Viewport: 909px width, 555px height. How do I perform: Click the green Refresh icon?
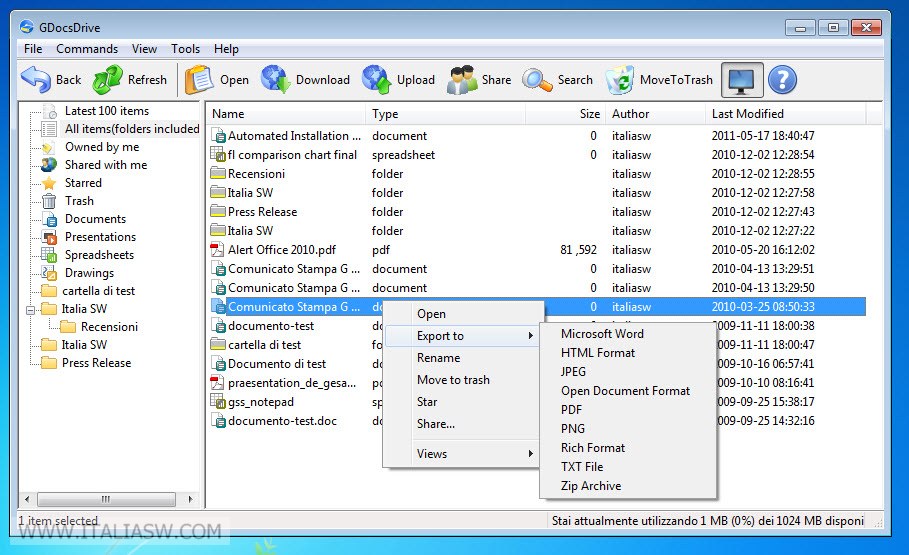pyautogui.click(x=108, y=79)
